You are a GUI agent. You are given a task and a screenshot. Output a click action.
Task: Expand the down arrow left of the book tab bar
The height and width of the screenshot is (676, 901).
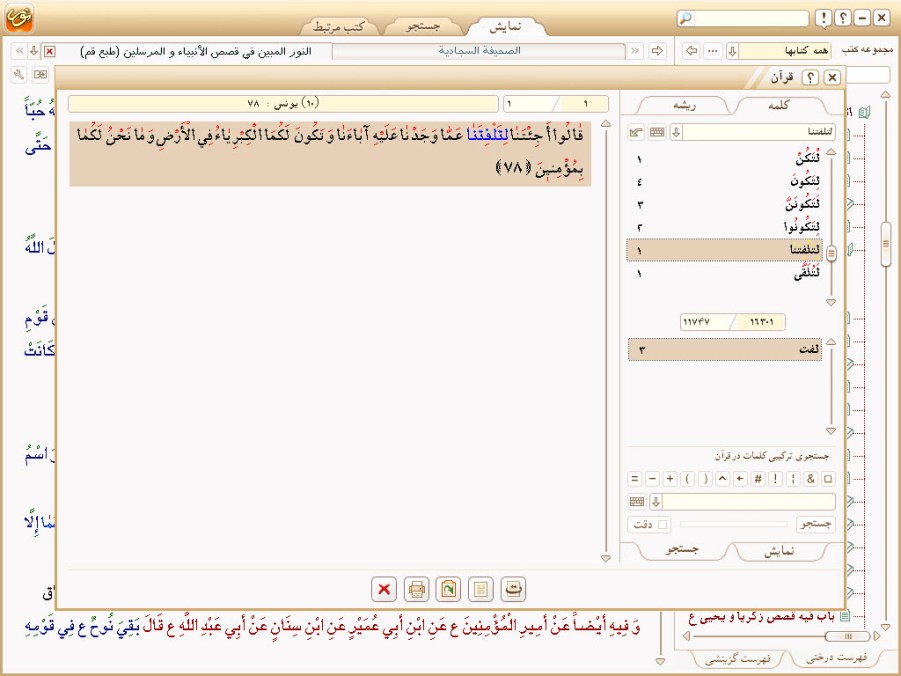[34, 51]
